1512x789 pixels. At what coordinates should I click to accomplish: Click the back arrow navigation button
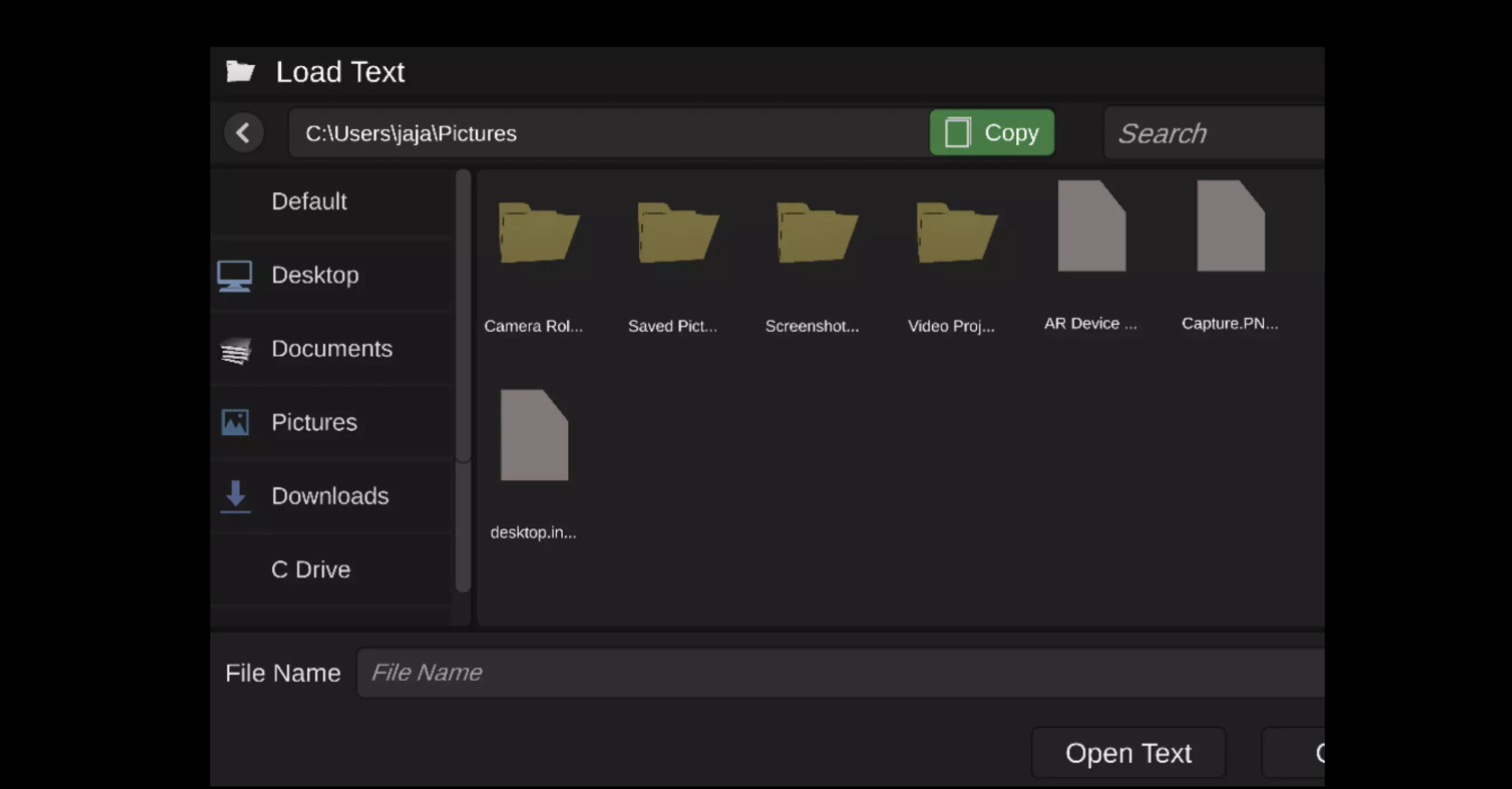(243, 133)
